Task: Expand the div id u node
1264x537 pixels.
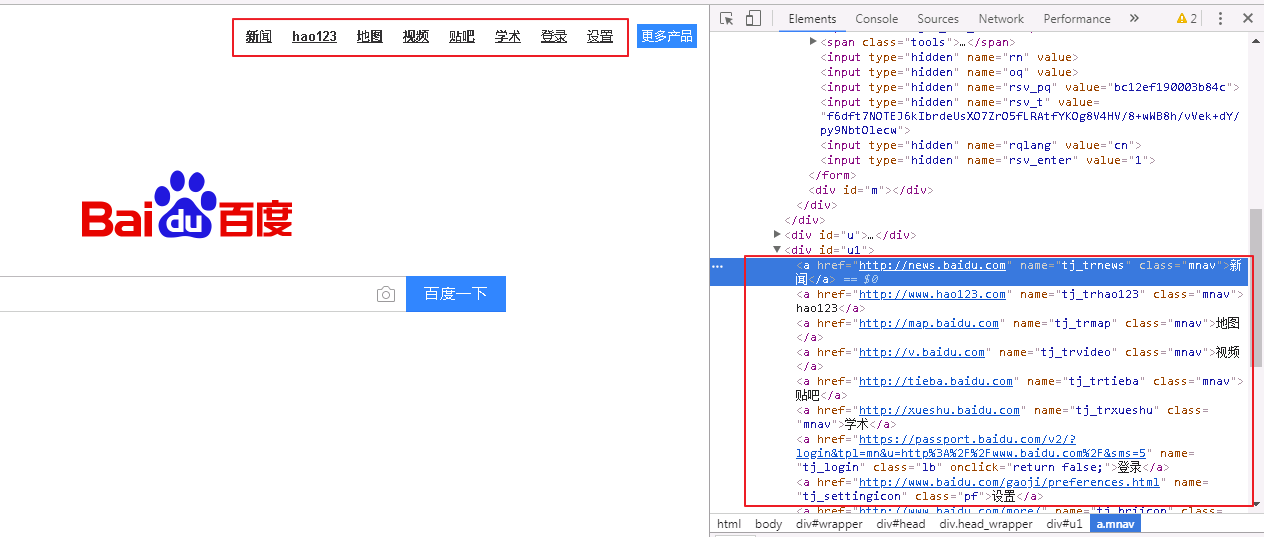Action: [778, 234]
